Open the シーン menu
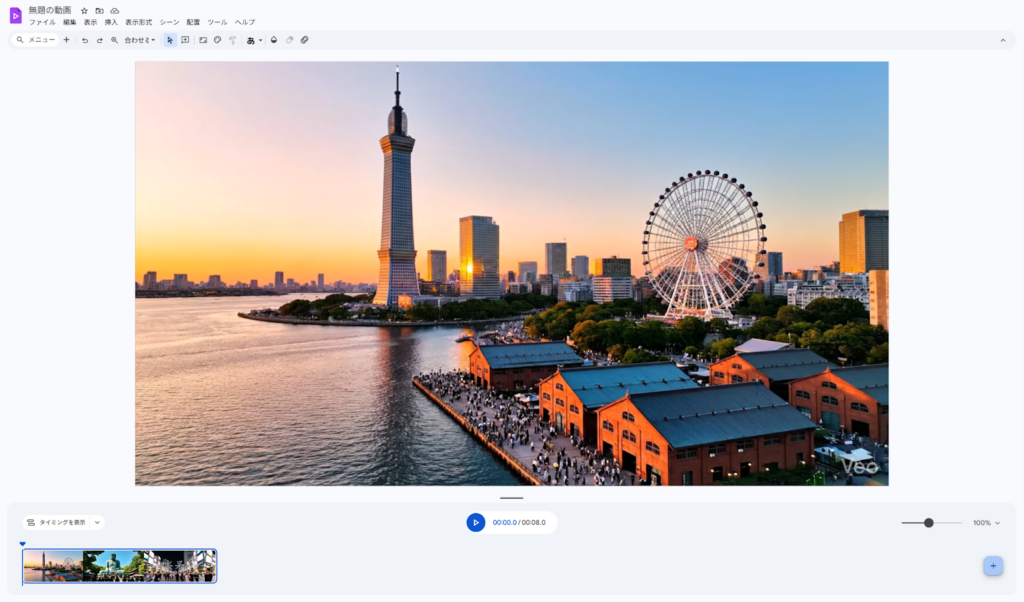 [x=168, y=21]
